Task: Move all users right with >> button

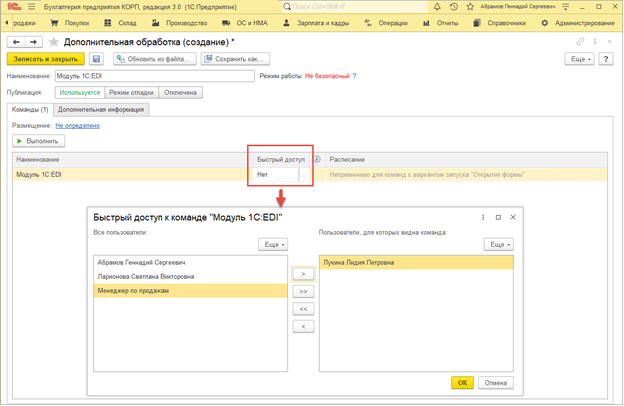Action: (303, 291)
